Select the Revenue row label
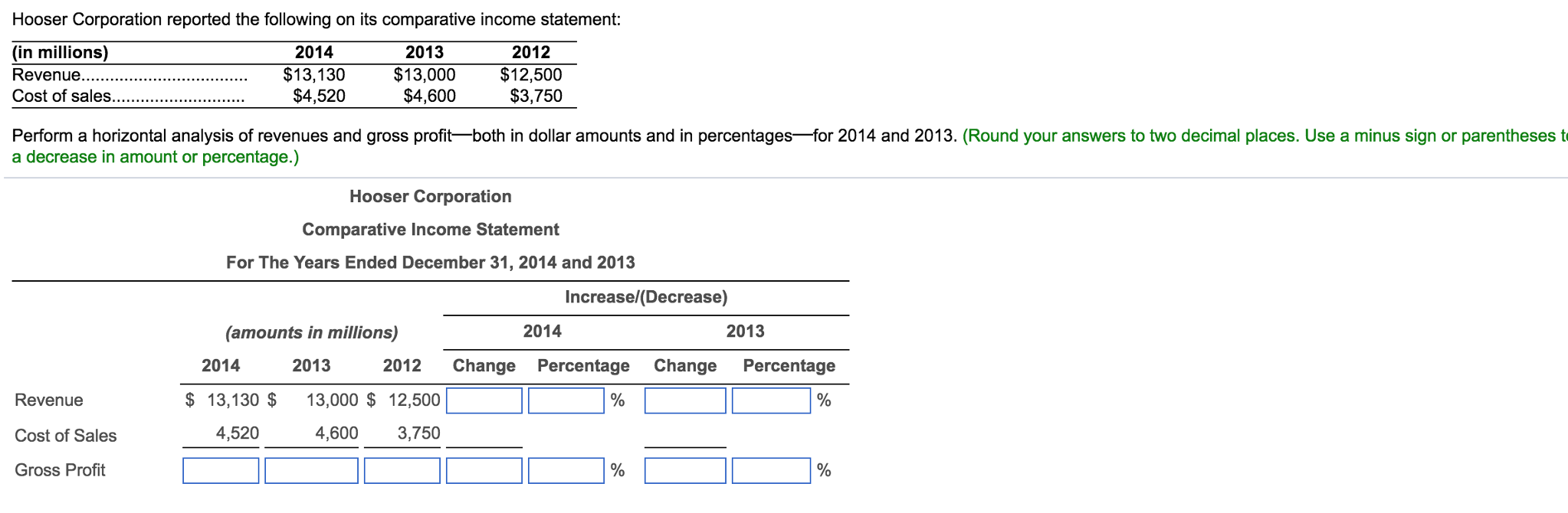This screenshot has width=1568, height=513. point(48,399)
